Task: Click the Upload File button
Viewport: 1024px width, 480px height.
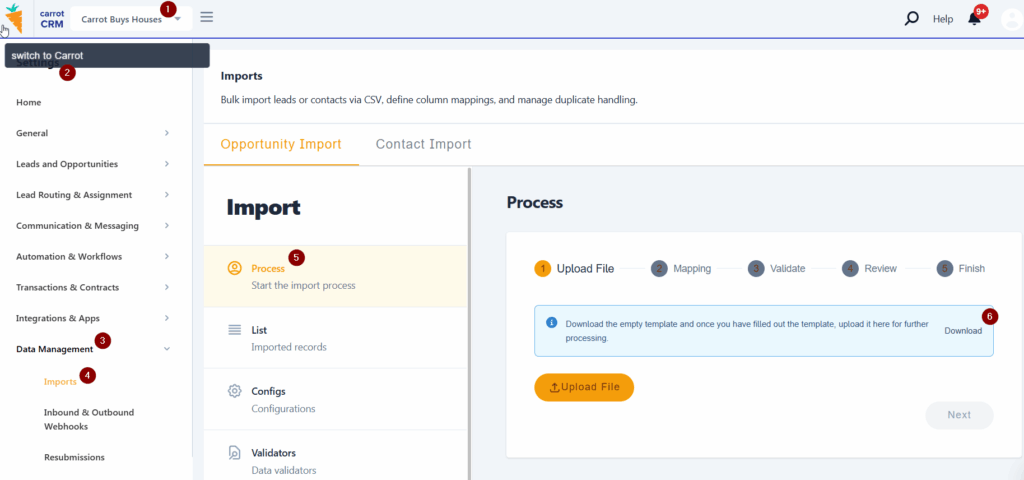Action: [x=584, y=387]
